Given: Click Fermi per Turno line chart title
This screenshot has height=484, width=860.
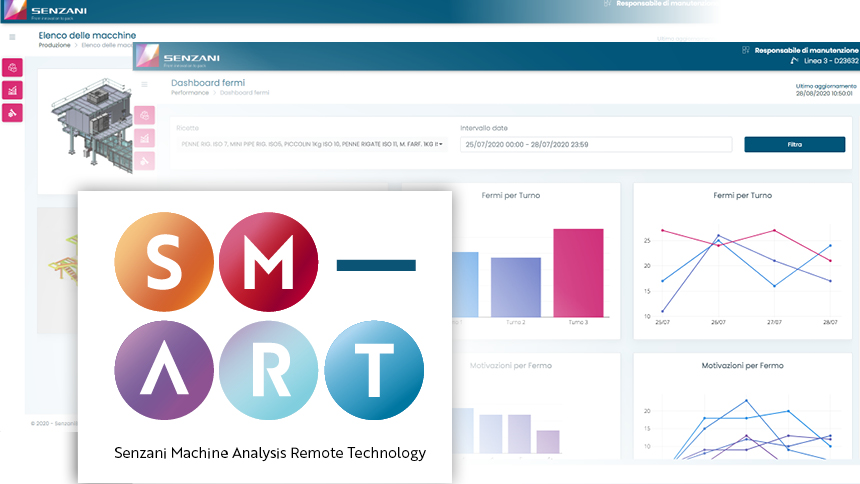Looking at the screenshot, I should 742,195.
